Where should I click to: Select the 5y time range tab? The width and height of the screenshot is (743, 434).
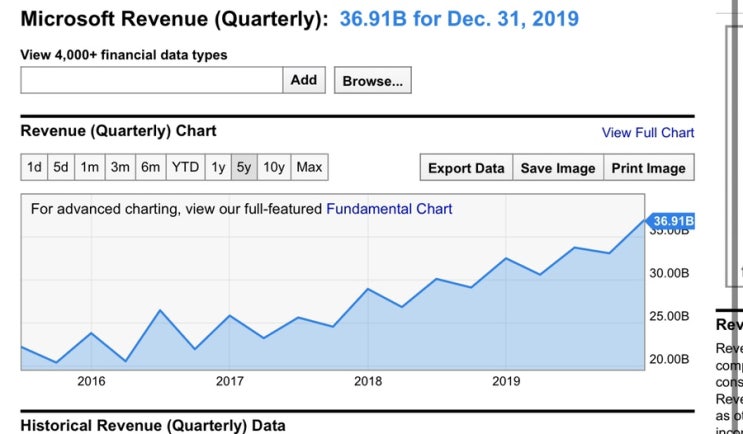(244, 167)
